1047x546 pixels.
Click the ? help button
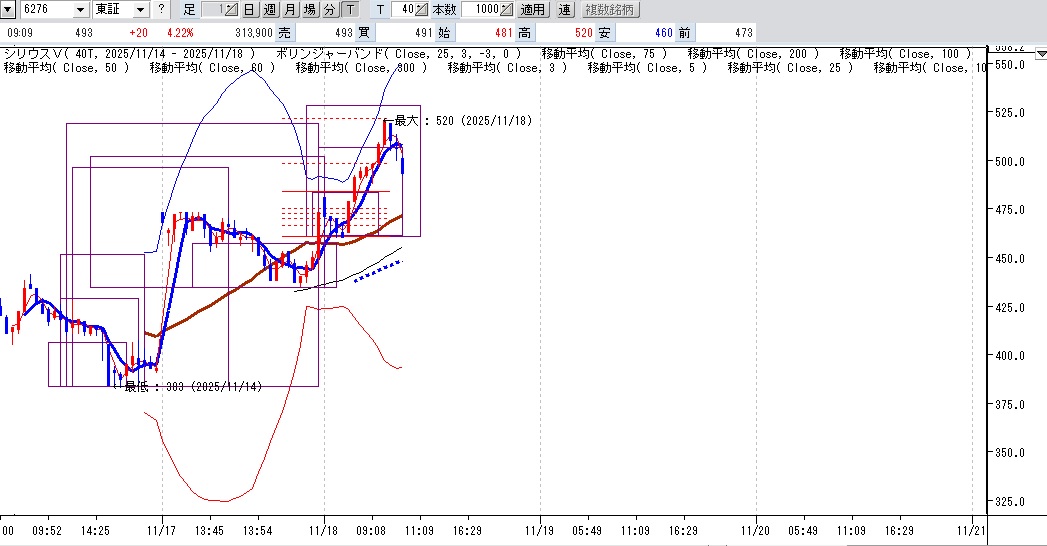pos(161,9)
